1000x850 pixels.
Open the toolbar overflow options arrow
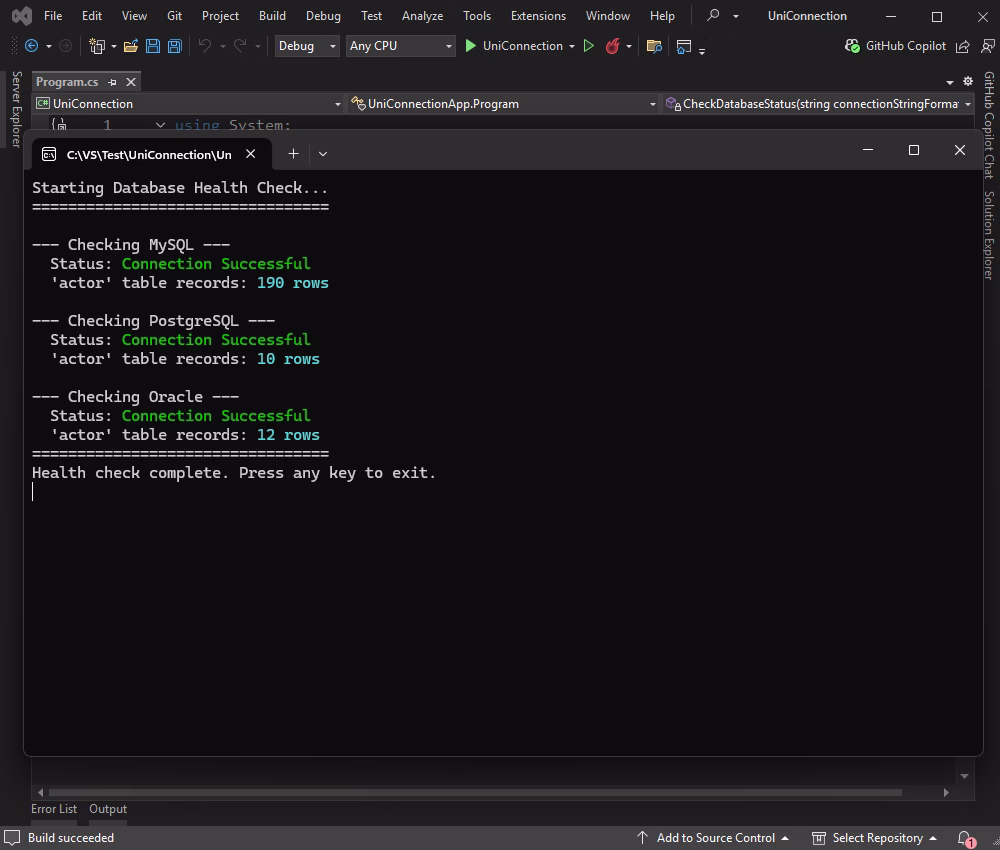pos(702,51)
